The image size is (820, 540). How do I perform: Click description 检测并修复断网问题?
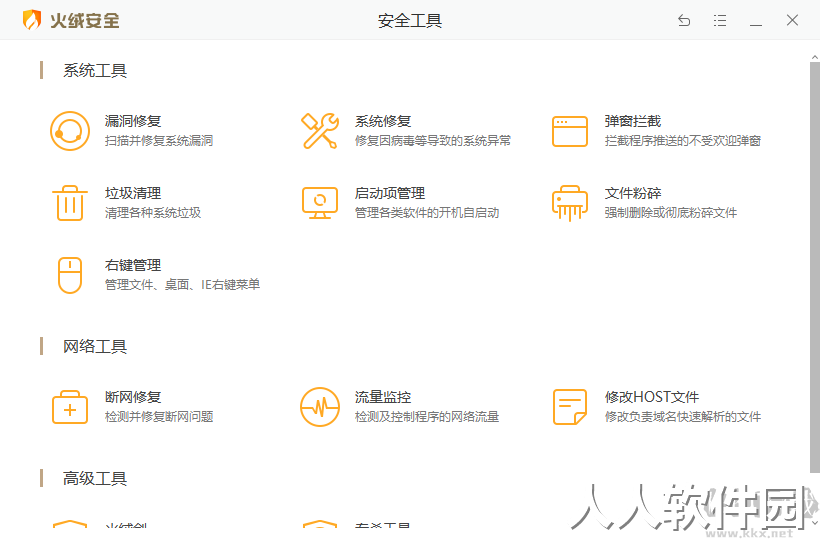pos(159,417)
